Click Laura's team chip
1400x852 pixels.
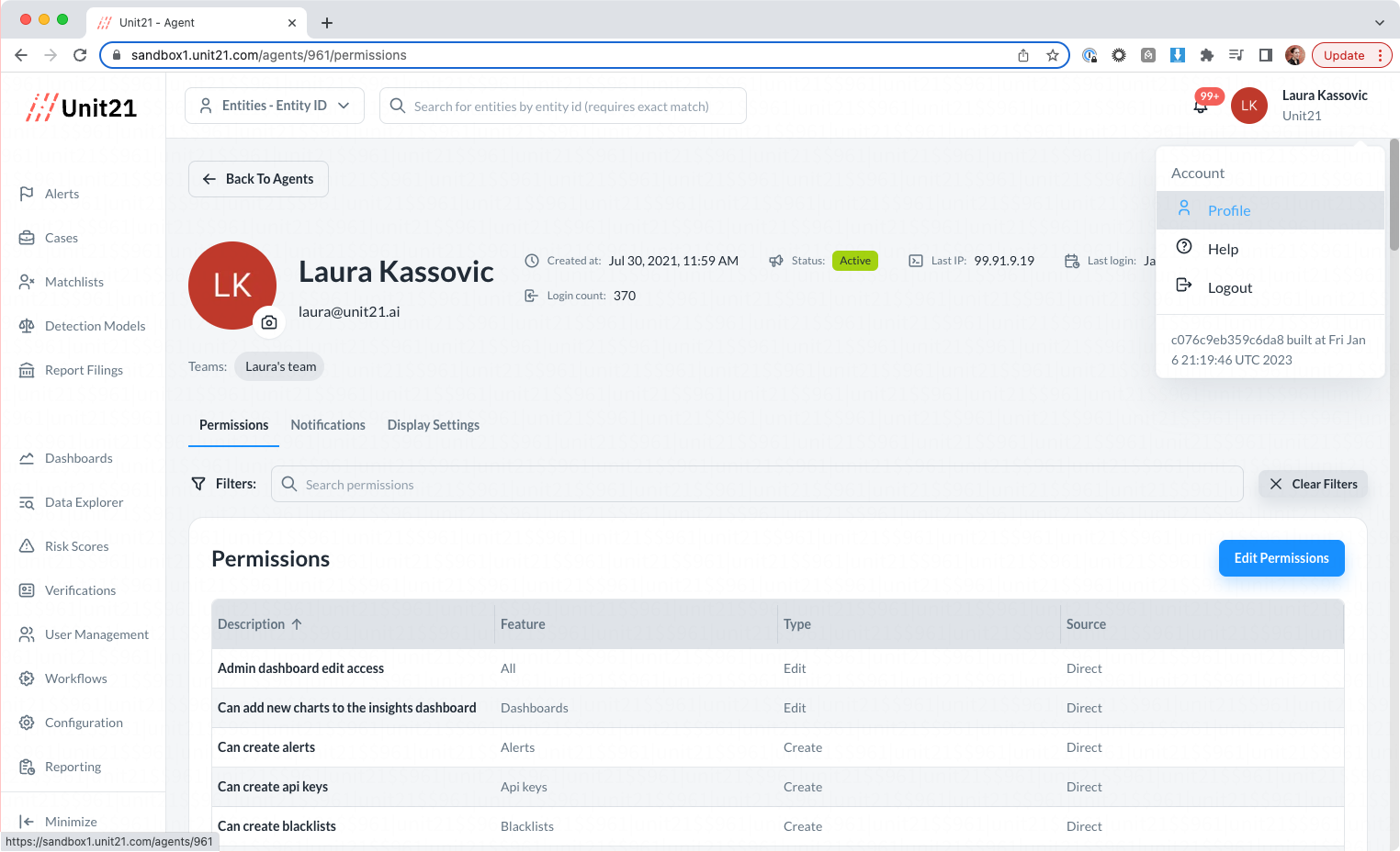click(279, 366)
